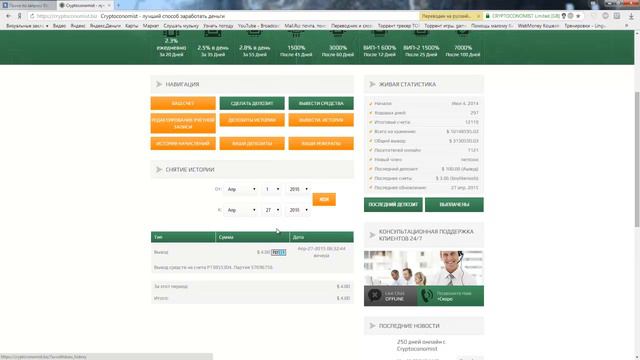Open the From day dropdown showing 1
The height and width of the screenshot is (360, 640).
pos(272,189)
